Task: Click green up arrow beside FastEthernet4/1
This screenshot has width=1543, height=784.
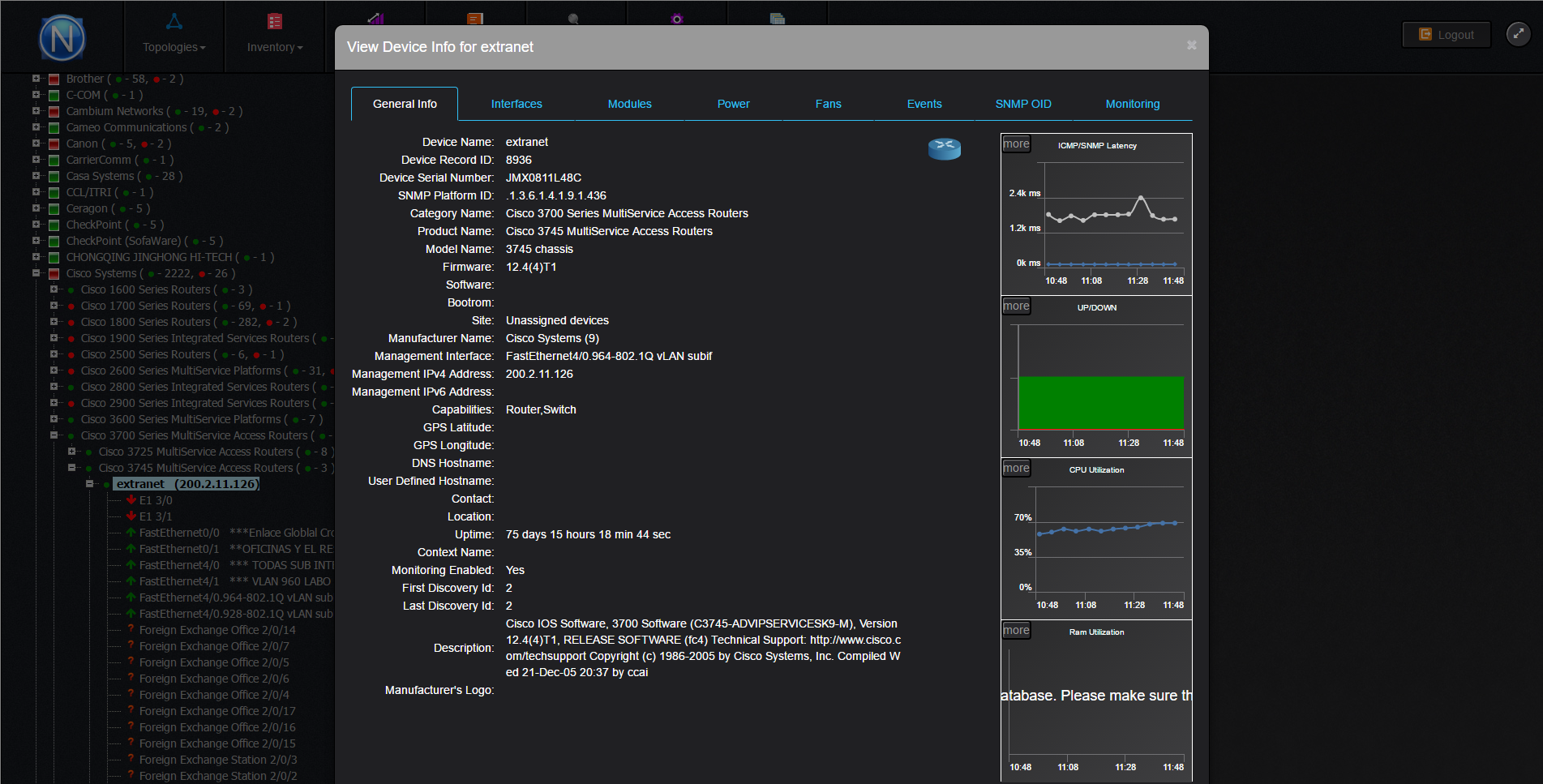Action: (131, 581)
